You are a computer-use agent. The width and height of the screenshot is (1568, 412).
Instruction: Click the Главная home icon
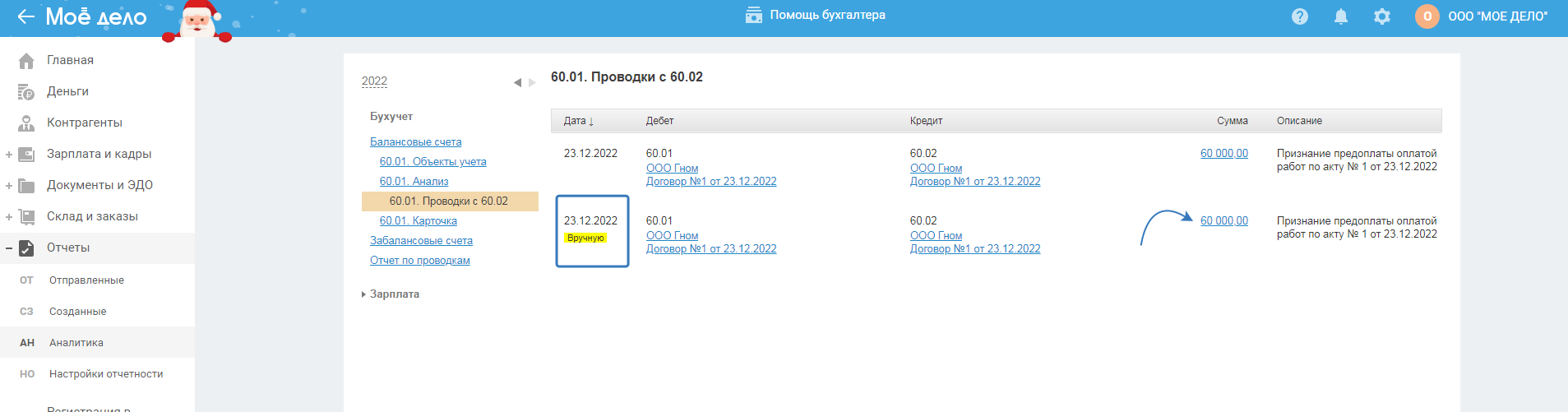click(x=26, y=61)
